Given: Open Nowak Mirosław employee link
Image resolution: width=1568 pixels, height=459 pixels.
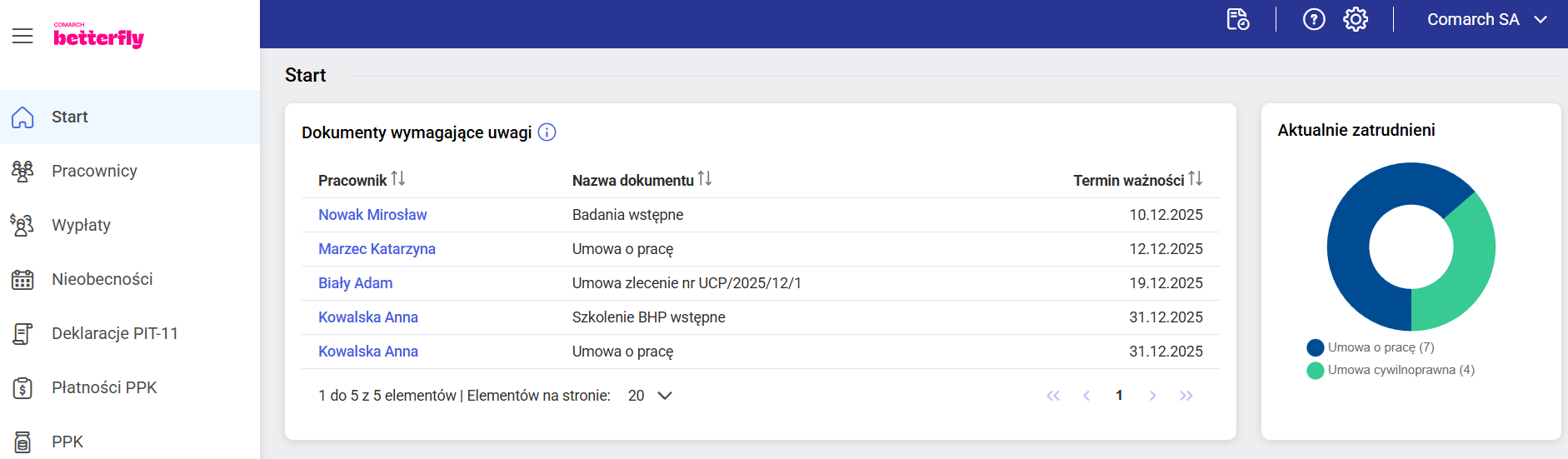Looking at the screenshot, I should click(x=372, y=215).
